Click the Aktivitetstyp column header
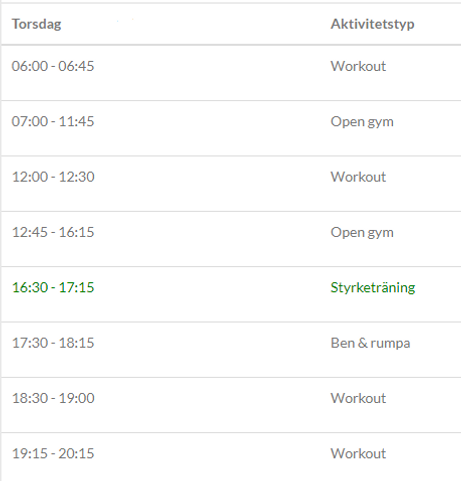Image resolution: width=461 pixels, height=481 pixels. click(x=372, y=24)
